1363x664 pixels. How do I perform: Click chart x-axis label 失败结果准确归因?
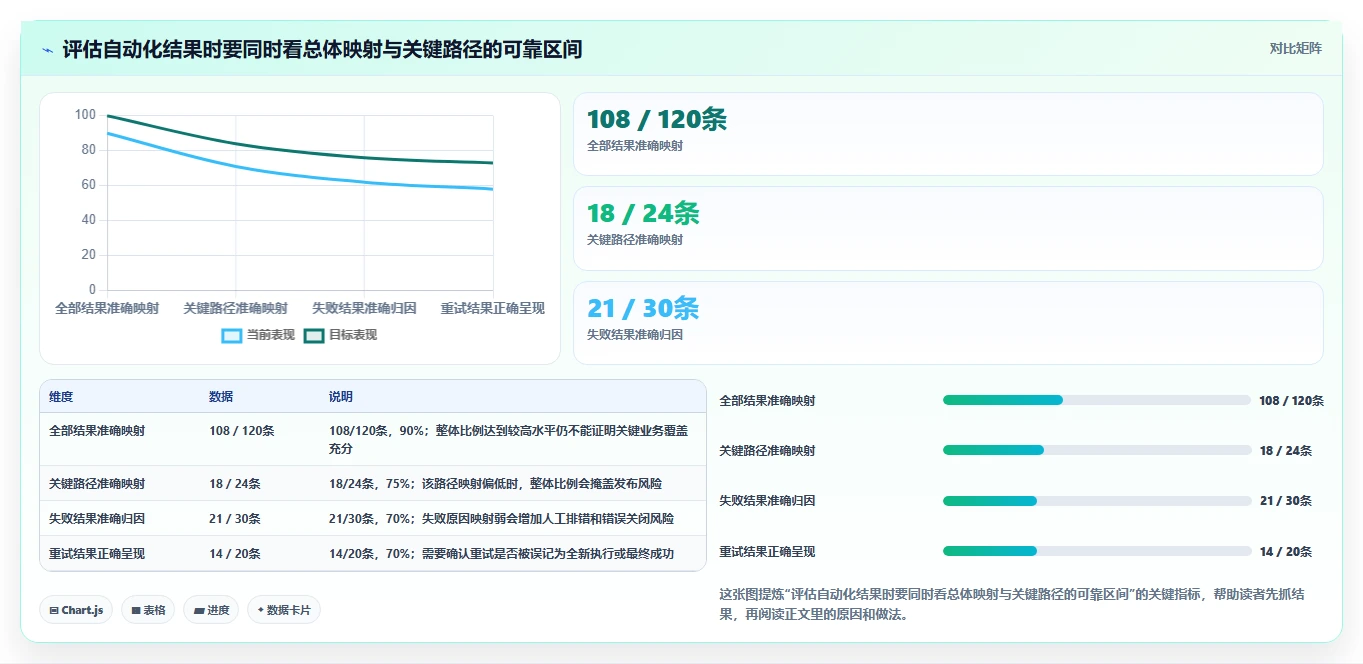tap(364, 309)
